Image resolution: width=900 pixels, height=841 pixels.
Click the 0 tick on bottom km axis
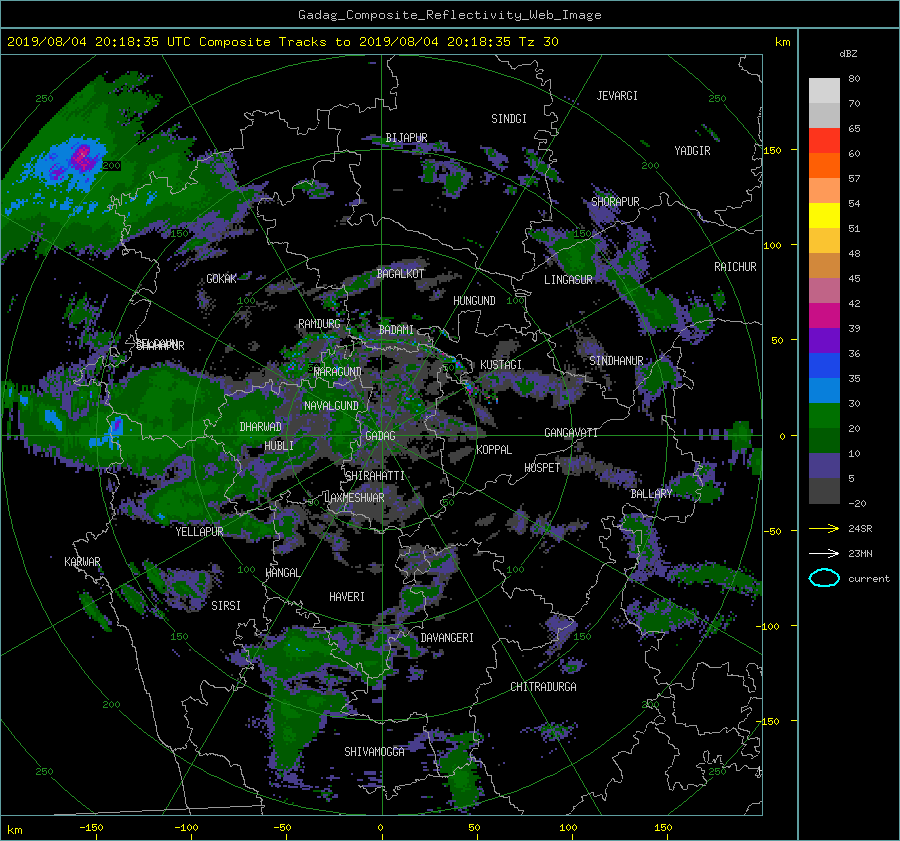381,828
